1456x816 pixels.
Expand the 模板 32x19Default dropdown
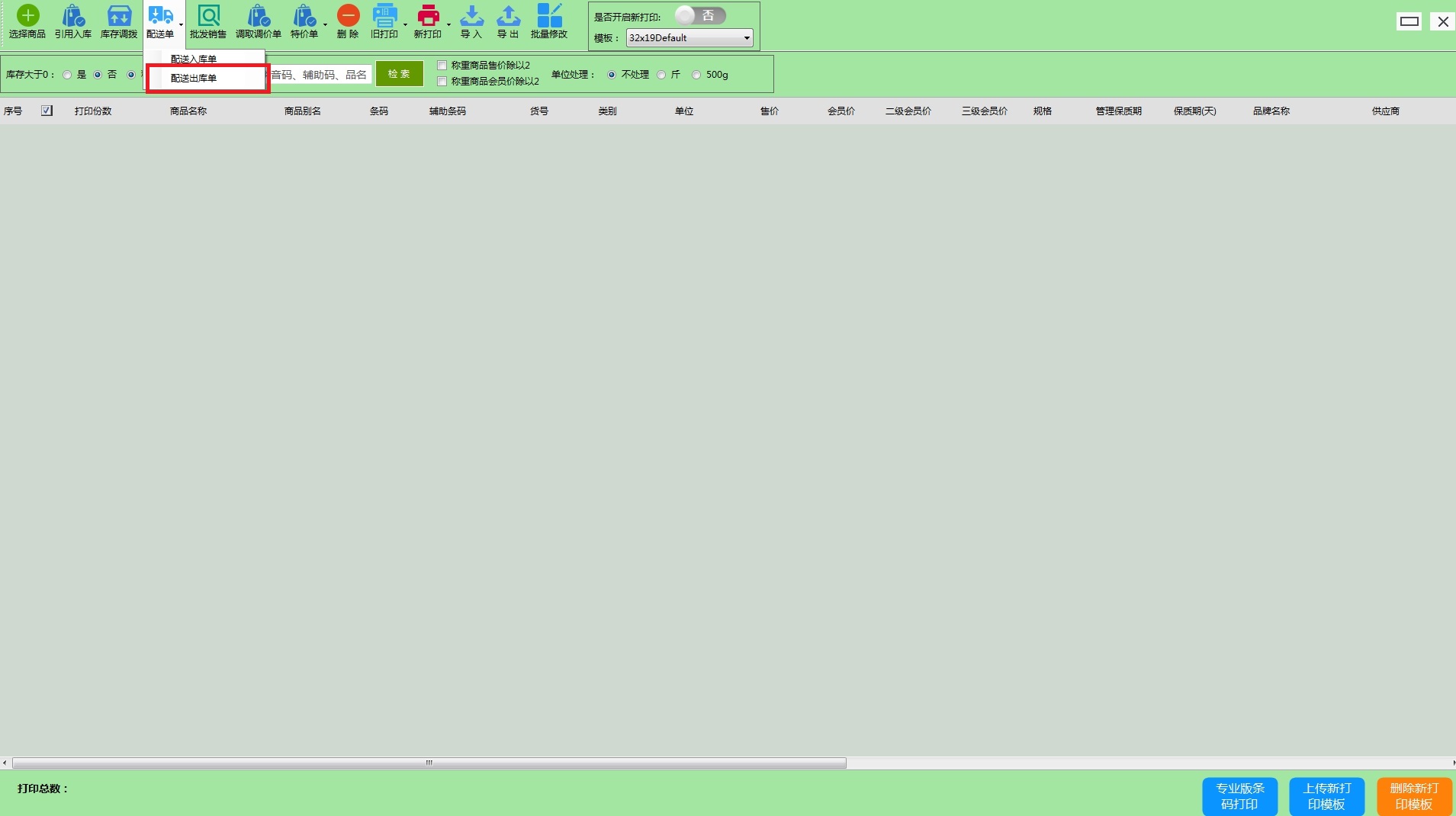[746, 38]
